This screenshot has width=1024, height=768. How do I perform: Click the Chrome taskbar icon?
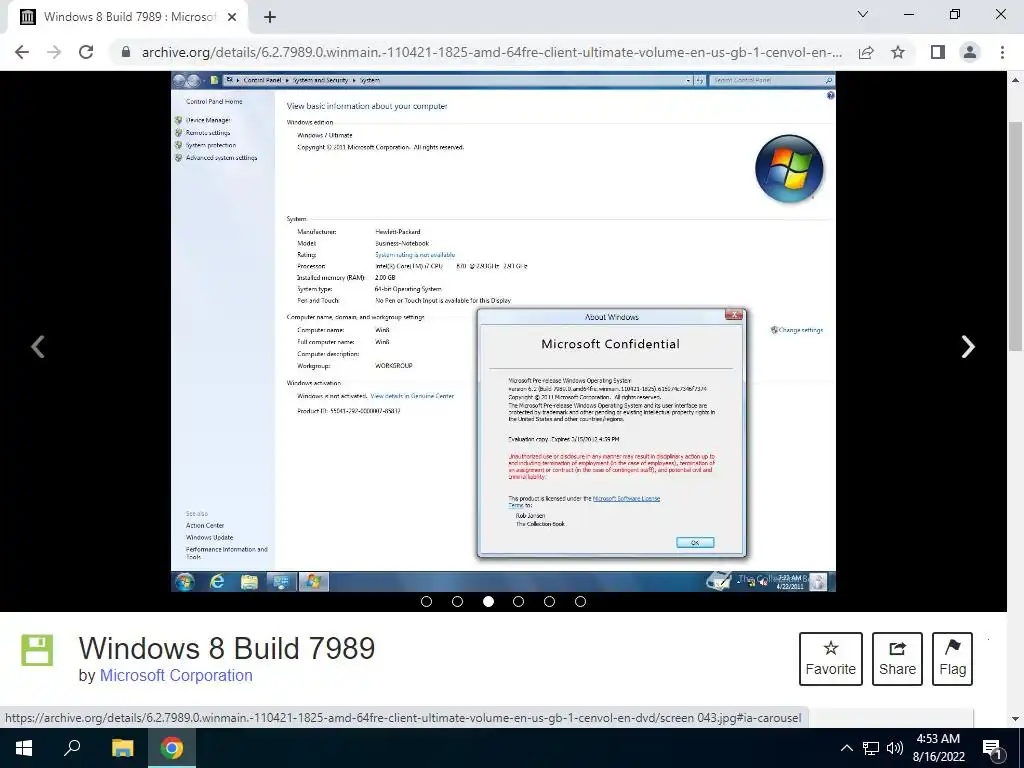[172, 748]
